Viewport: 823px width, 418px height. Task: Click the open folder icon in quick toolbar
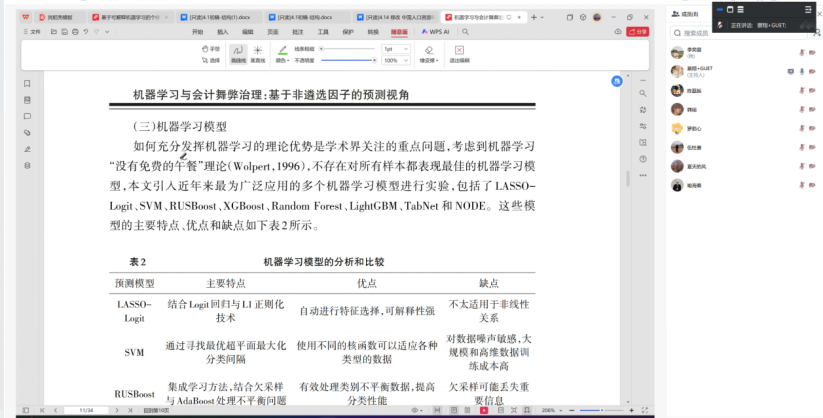(54, 32)
